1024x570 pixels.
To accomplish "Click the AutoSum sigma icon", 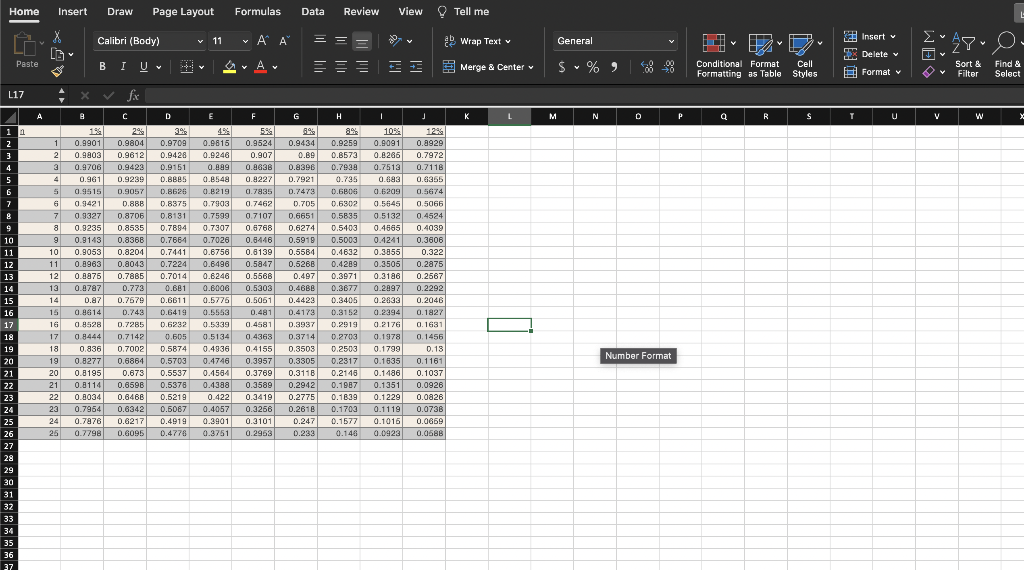I will [929, 37].
